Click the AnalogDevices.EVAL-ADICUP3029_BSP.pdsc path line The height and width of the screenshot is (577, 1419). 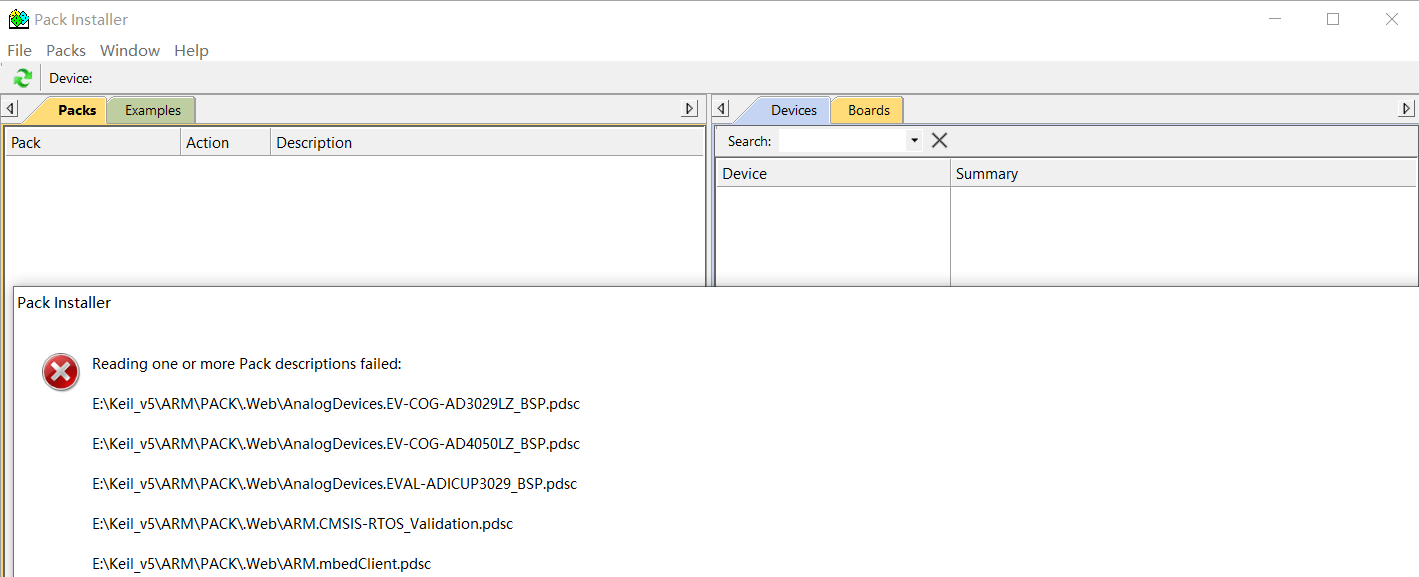click(334, 484)
